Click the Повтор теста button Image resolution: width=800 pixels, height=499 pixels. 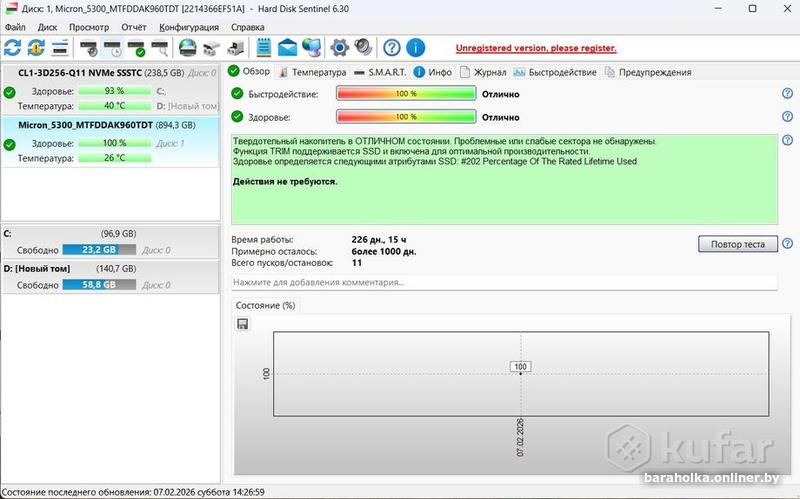click(x=738, y=244)
